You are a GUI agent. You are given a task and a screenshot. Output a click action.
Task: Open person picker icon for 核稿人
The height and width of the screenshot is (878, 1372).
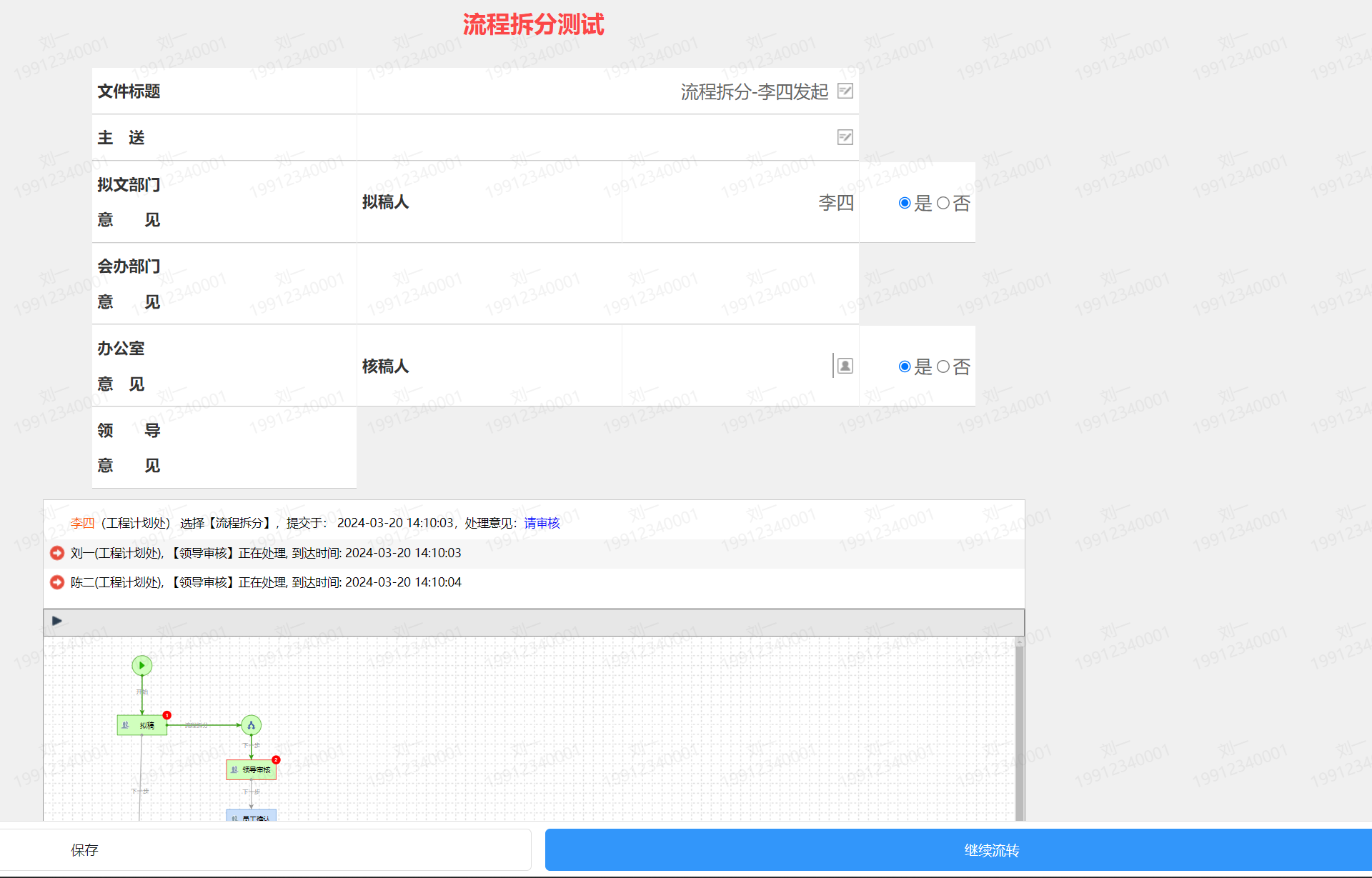[845, 366]
